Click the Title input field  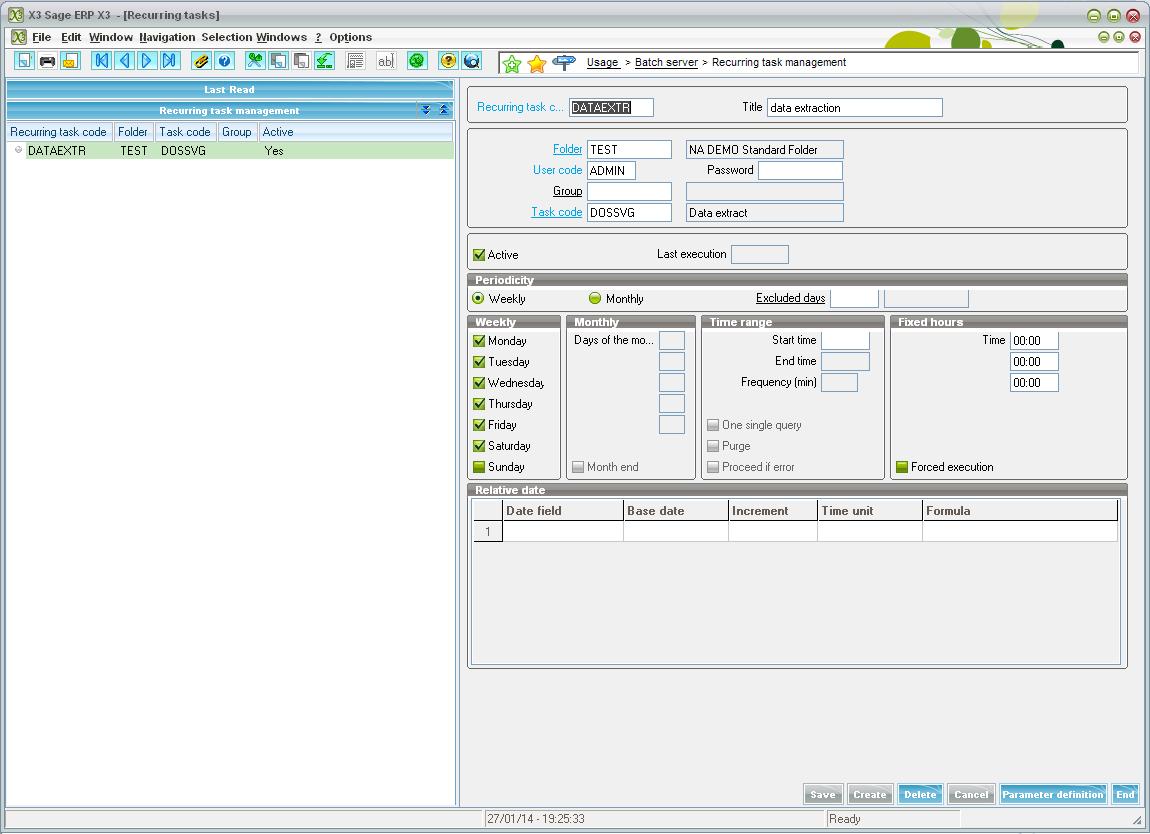[854, 108]
